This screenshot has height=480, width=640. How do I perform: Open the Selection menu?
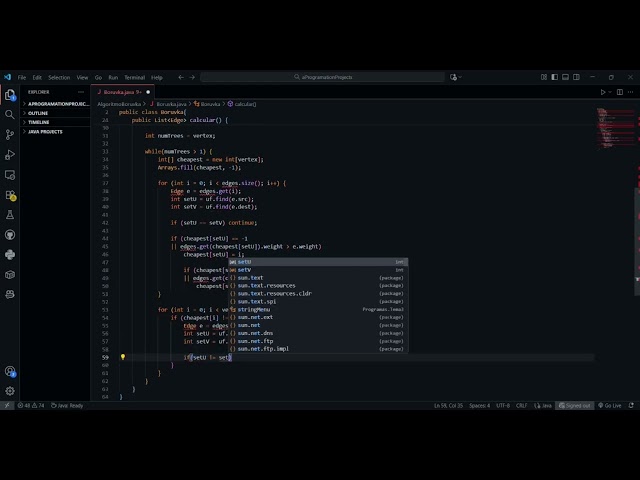tap(59, 78)
